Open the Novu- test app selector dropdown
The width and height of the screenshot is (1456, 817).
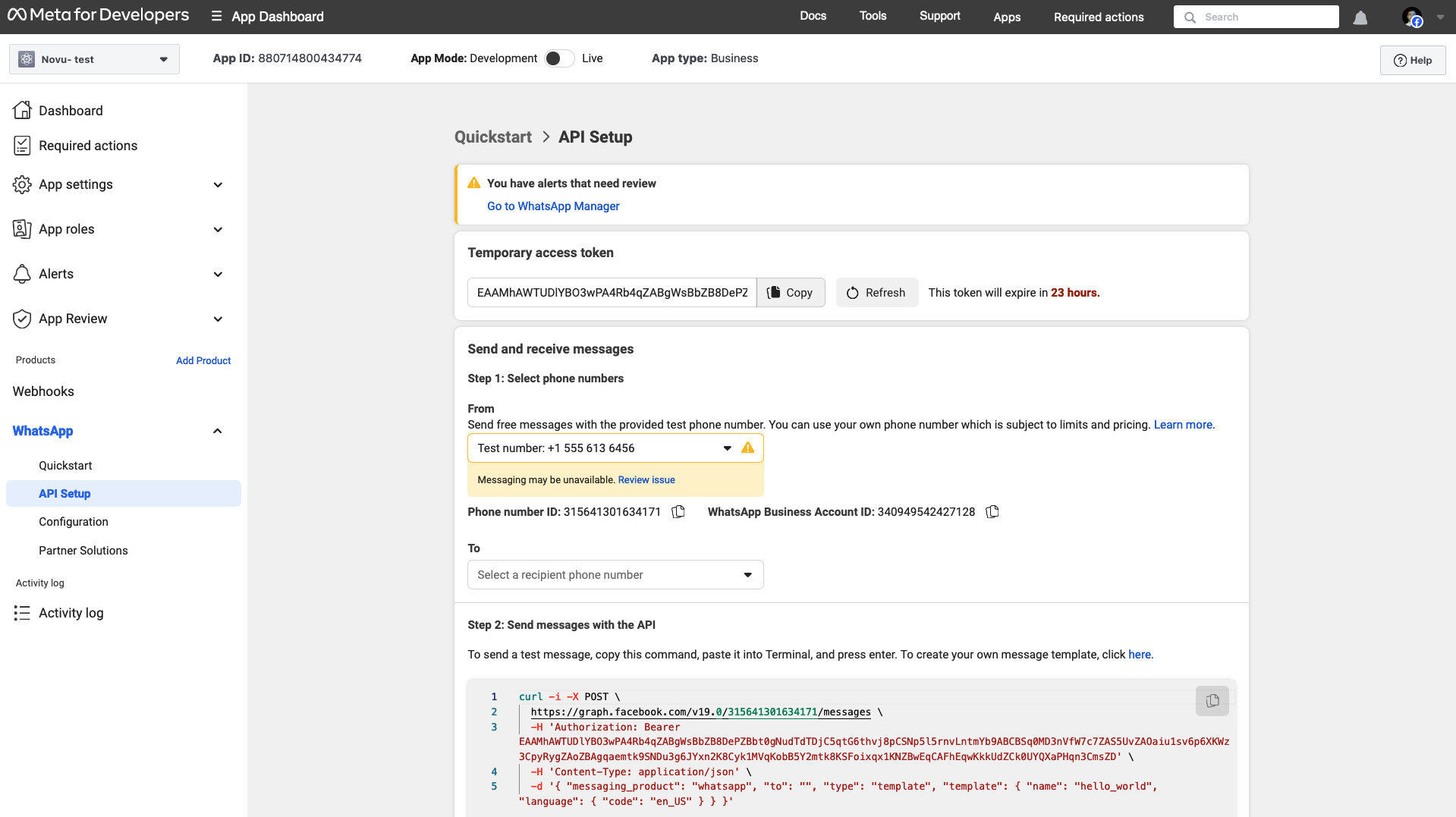coord(94,59)
